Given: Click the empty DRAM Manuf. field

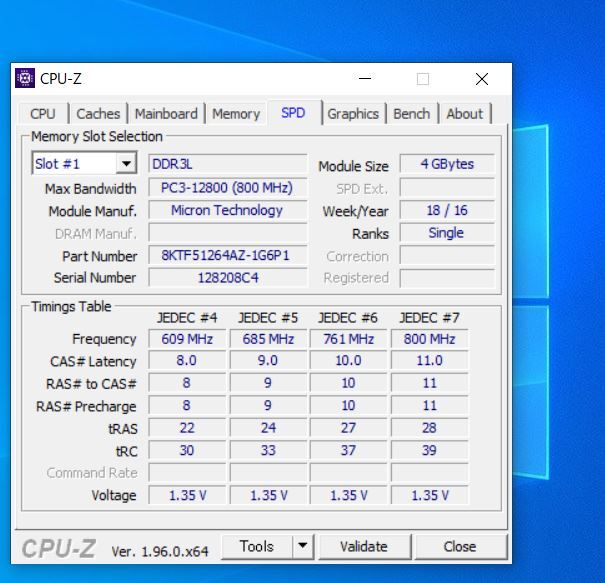Looking at the screenshot, I should (x=228, y=233).
